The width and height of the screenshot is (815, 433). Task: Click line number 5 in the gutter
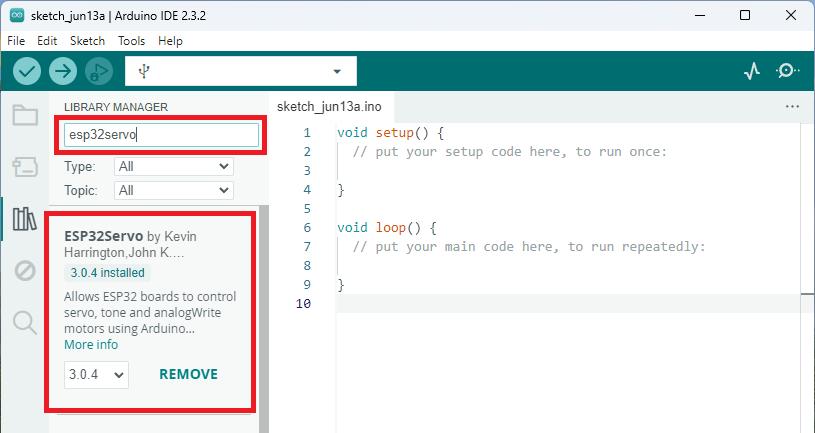tap(307, 208)
